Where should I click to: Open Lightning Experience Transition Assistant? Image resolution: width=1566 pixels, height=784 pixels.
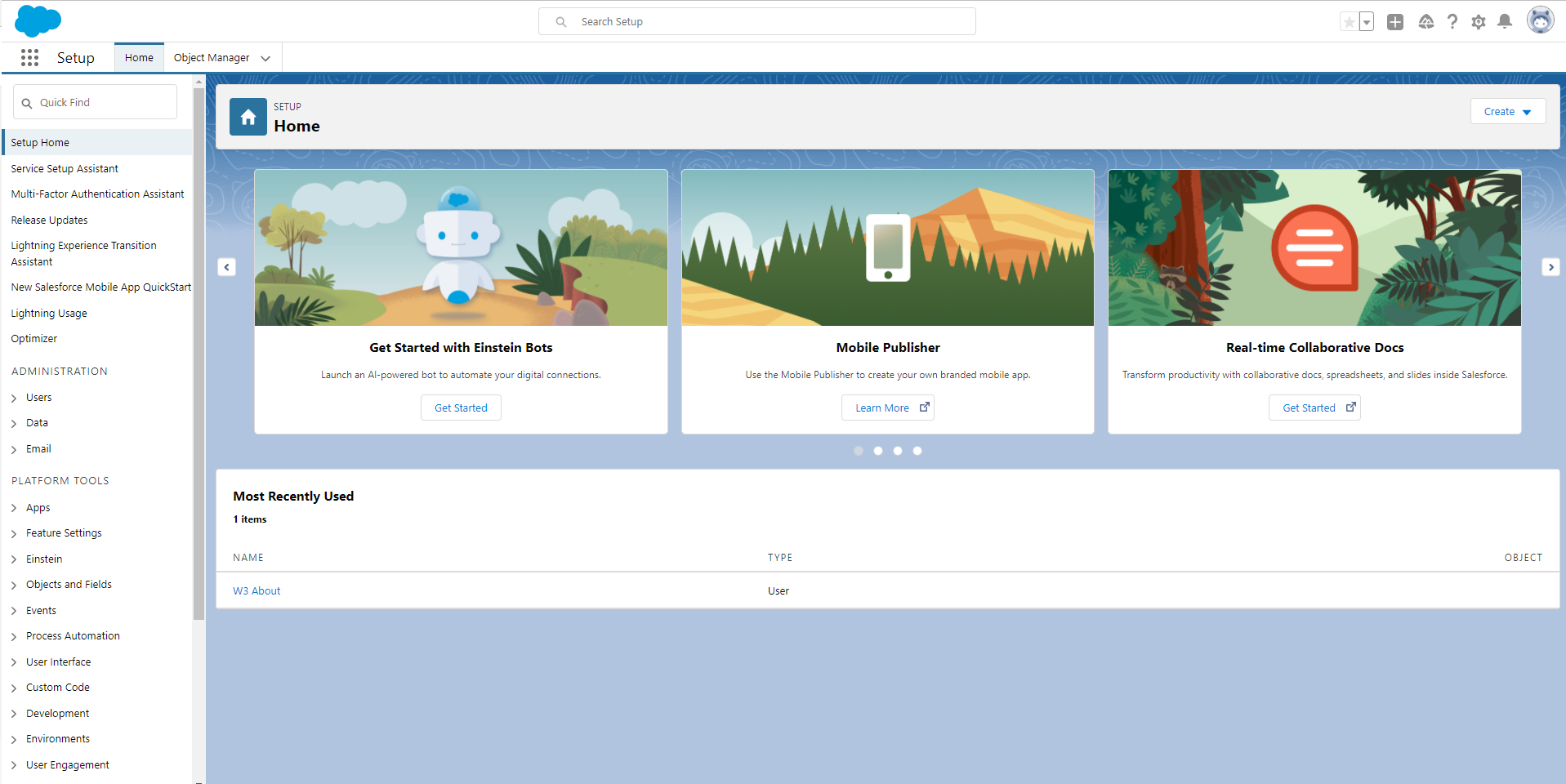(83, 253)
